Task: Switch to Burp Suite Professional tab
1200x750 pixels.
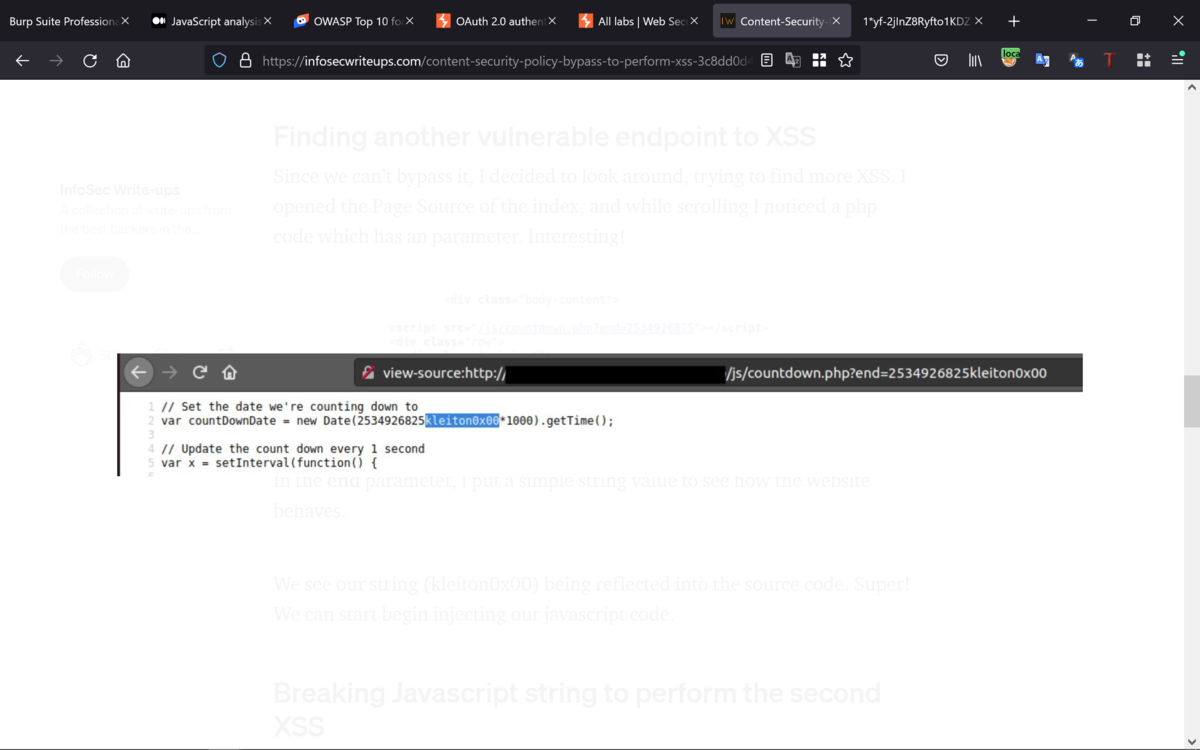Action: click(64, 21)
